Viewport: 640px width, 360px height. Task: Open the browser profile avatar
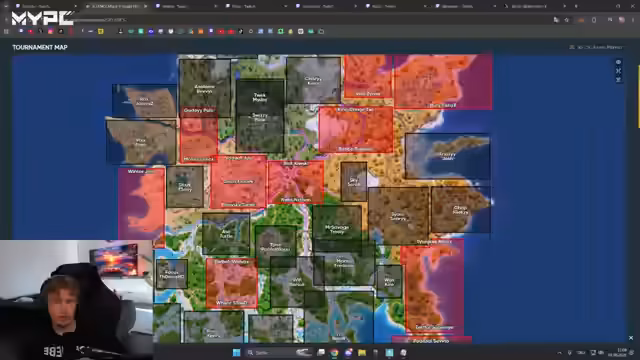click(x=622, y=20)
